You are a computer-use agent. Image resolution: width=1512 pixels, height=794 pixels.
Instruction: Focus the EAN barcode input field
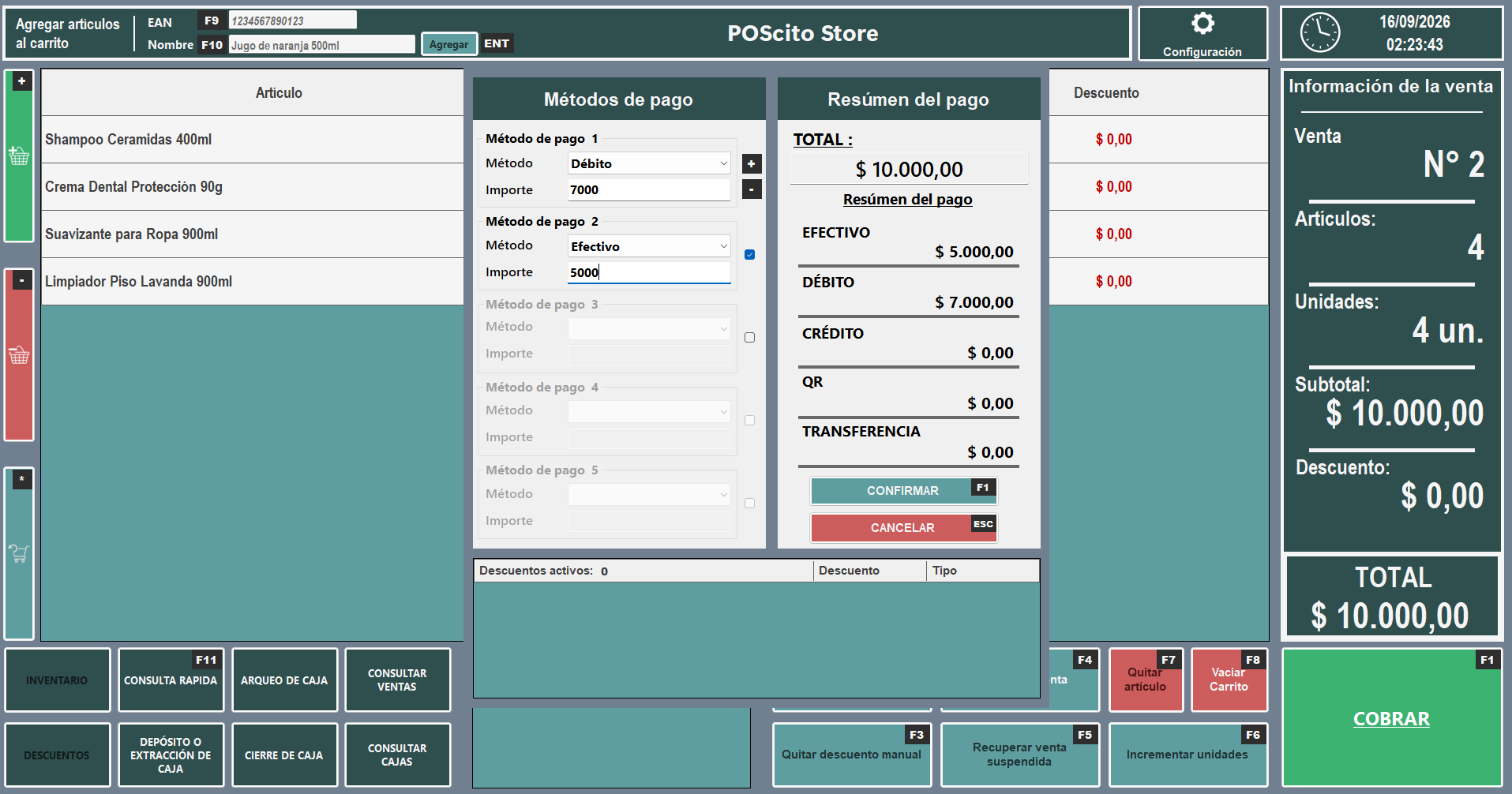click(292, 21)
